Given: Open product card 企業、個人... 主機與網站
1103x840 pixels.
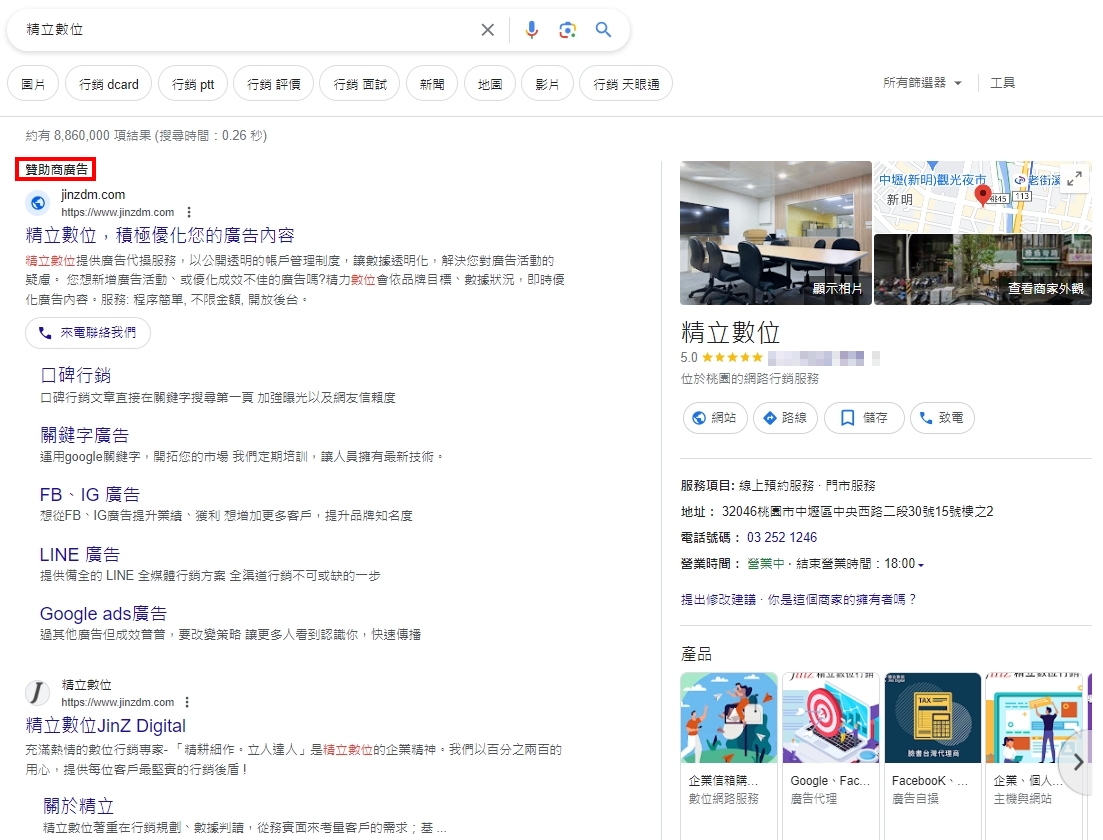Looking at the screenshot, I should [x=1034, y=754].
